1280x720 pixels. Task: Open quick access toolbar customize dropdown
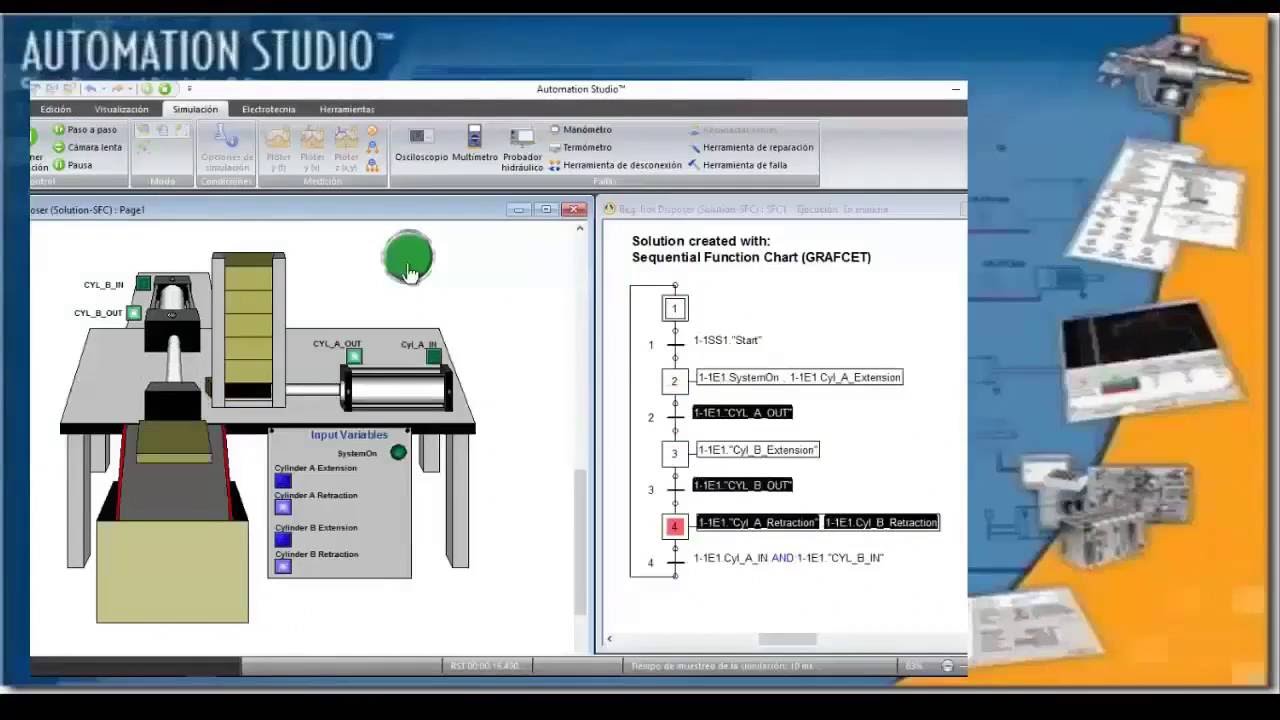[x=190, y=89]
